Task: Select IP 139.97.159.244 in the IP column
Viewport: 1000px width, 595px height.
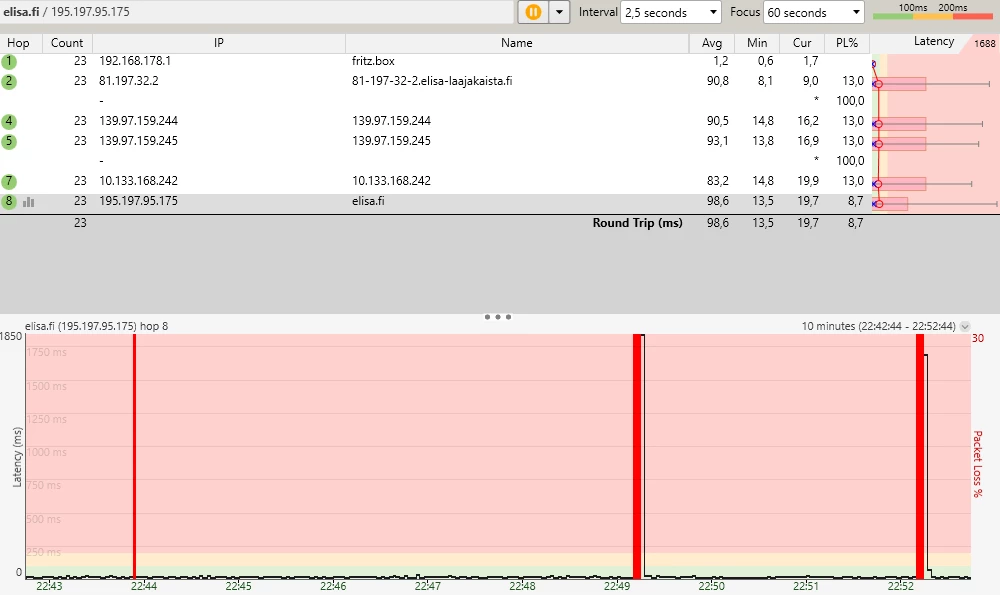Action: click(138, 121)
